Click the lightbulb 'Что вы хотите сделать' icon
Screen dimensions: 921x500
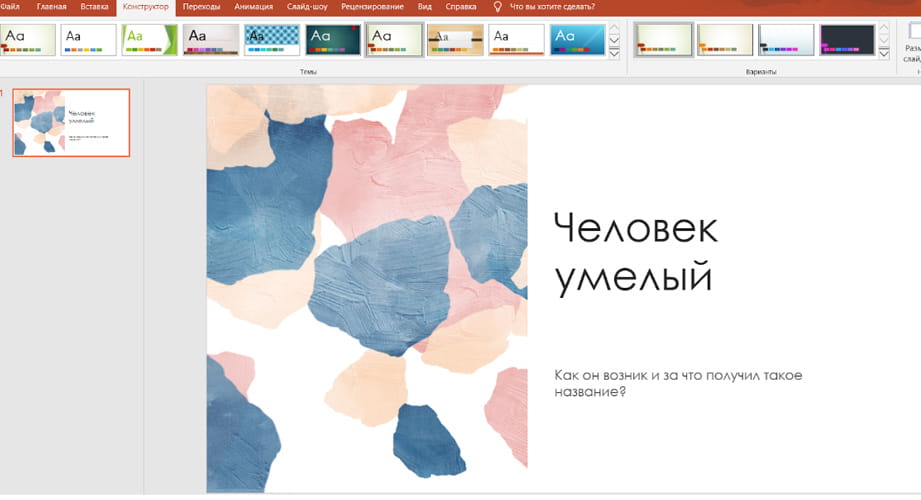498,7
